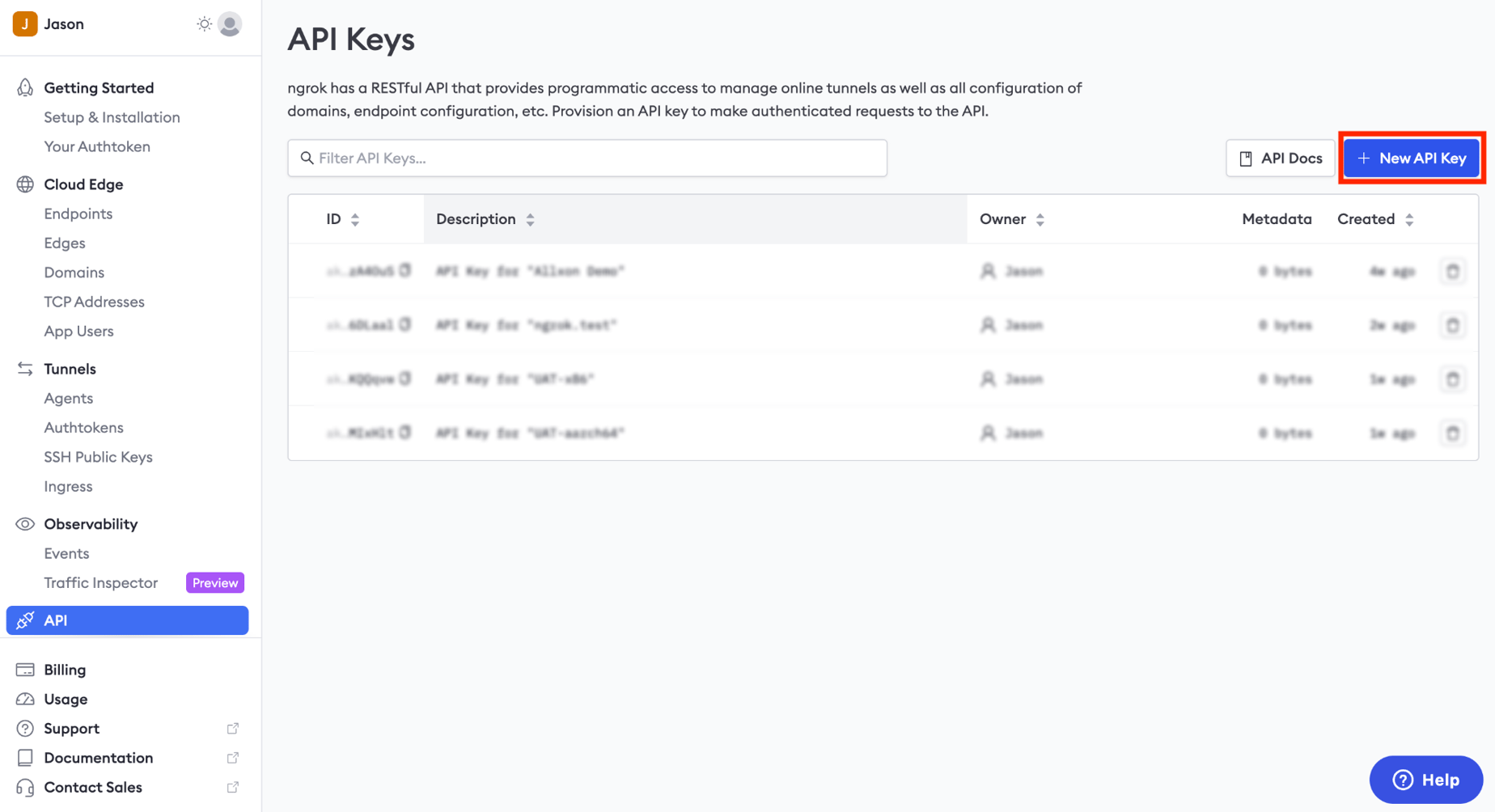
Task: Click the user avatar circle
Action: (230, 23)
